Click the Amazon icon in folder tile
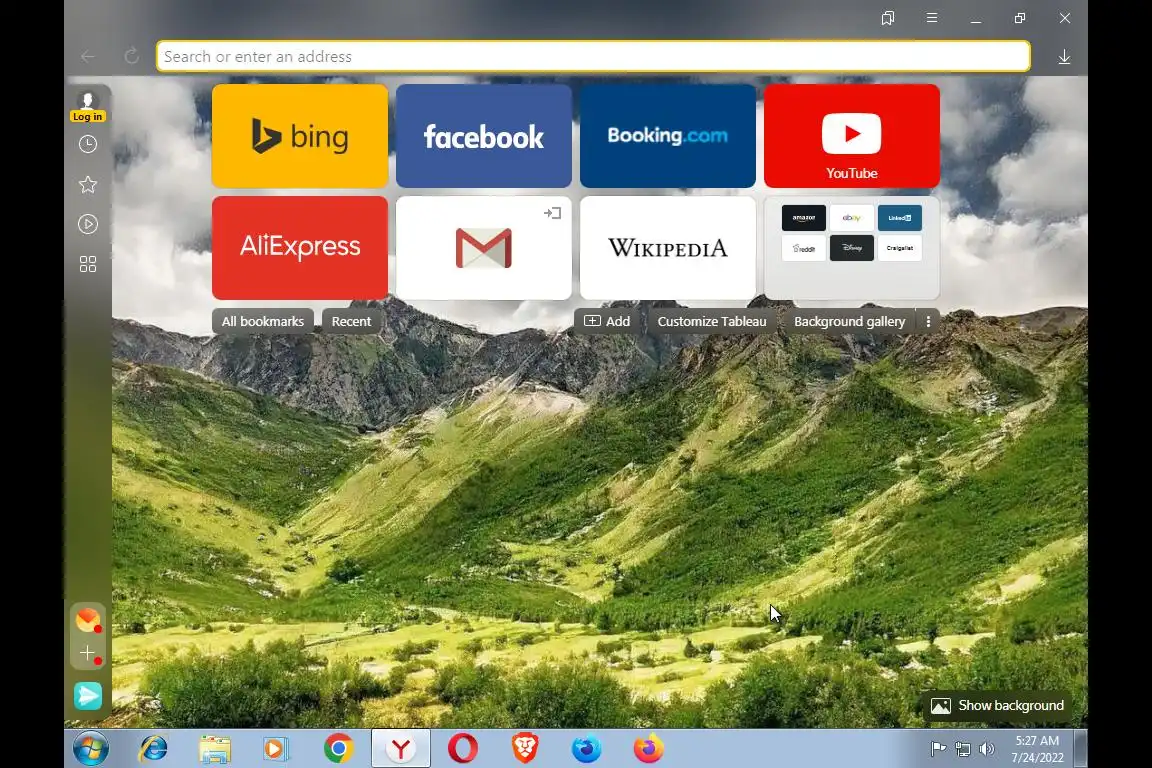Viewport: 1152px width, 768px height. pos(804,218)
